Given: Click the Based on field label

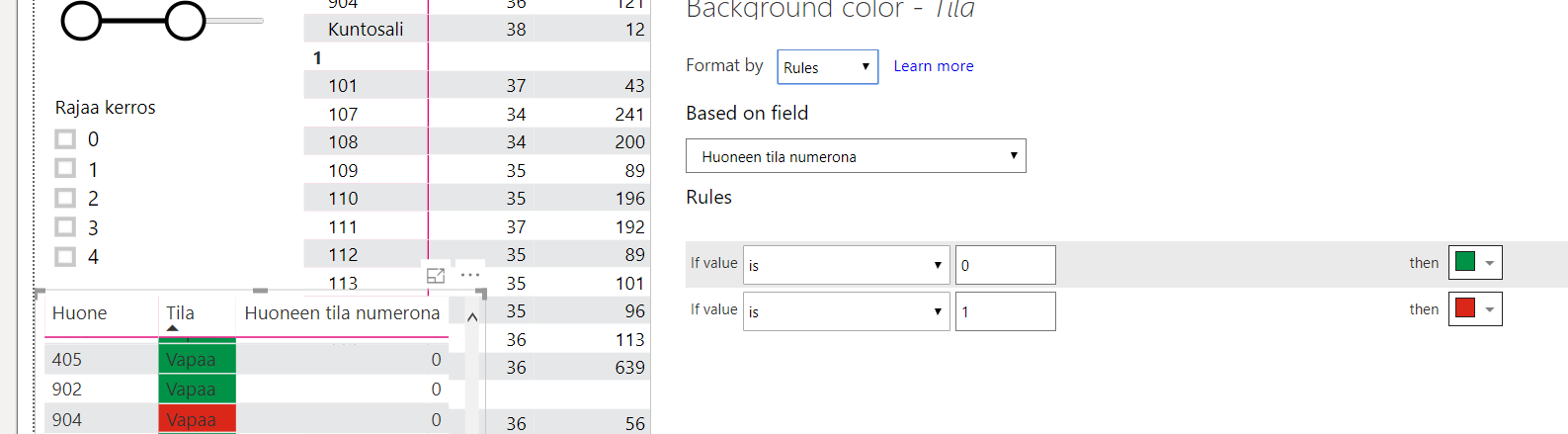Looking at the screenshot, I should pos(747,113).
